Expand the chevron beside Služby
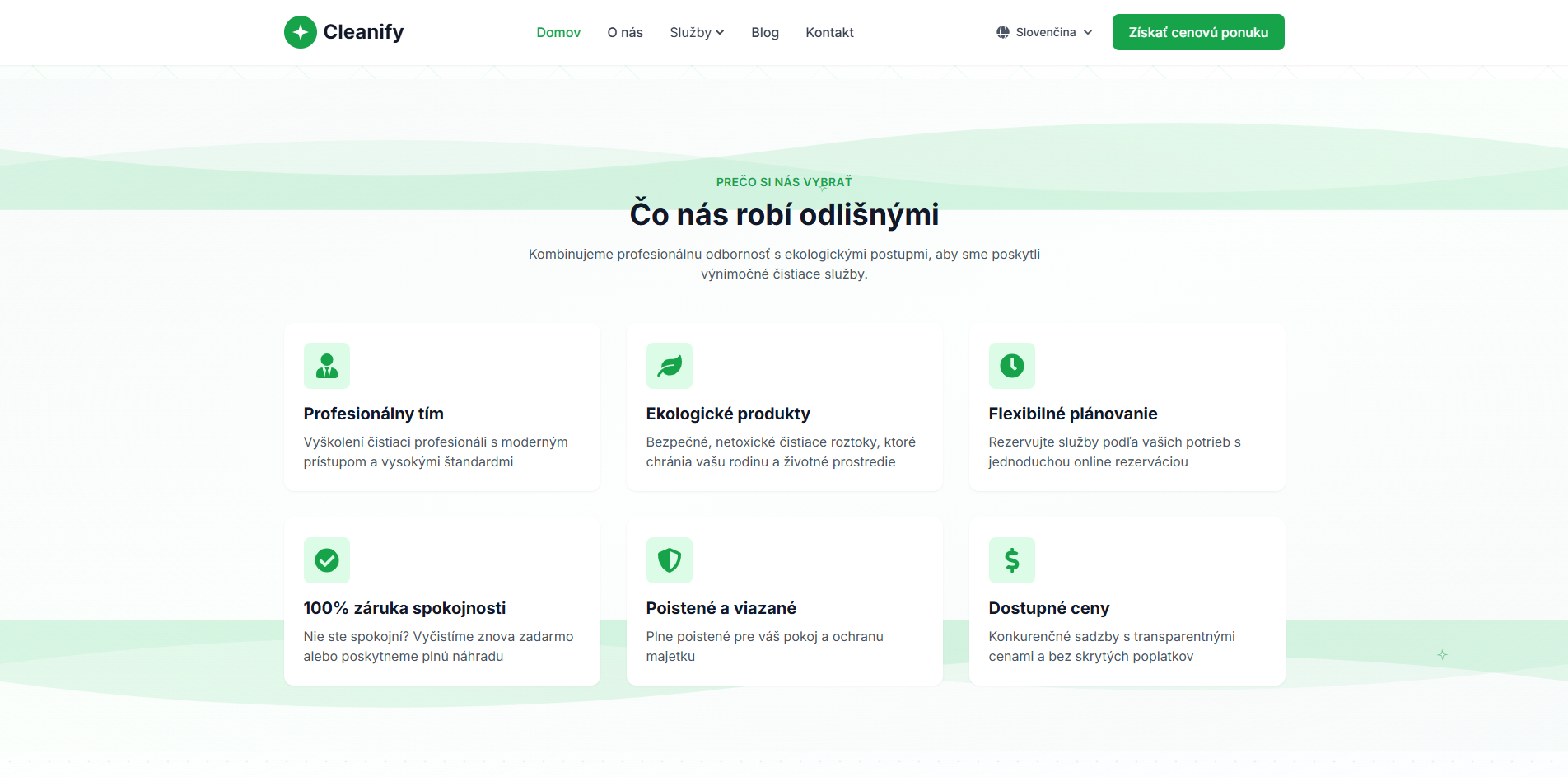This screenshot has height=777, width=1568. tap(721, 32)
